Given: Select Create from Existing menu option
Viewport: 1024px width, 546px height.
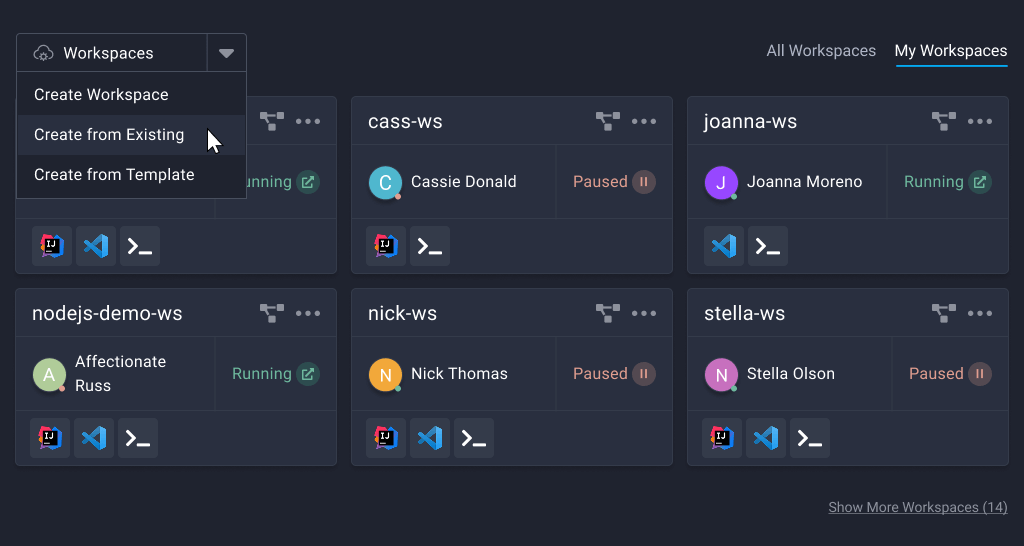Looking at the screenshot, I should 109,135.
